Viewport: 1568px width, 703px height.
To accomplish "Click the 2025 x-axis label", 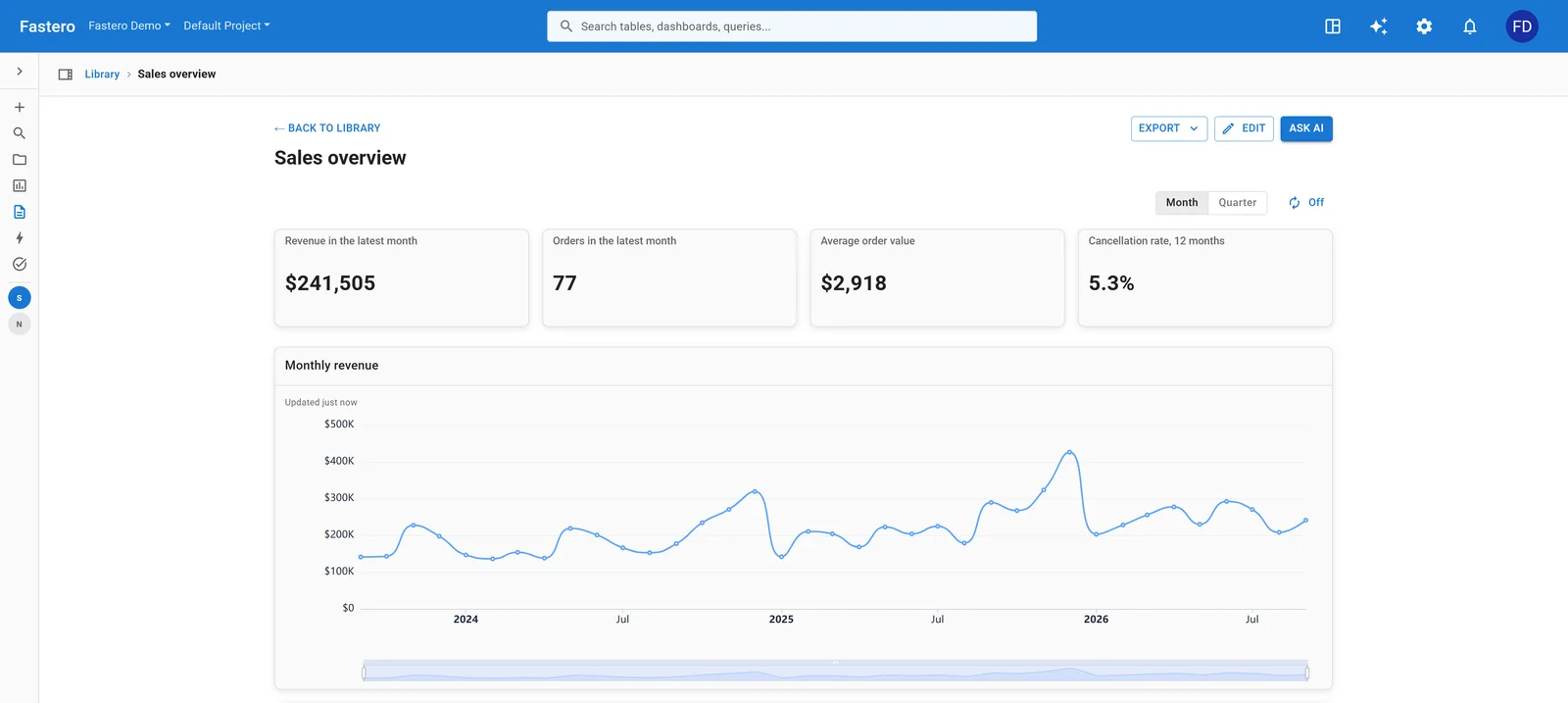I will click(781, 620).
